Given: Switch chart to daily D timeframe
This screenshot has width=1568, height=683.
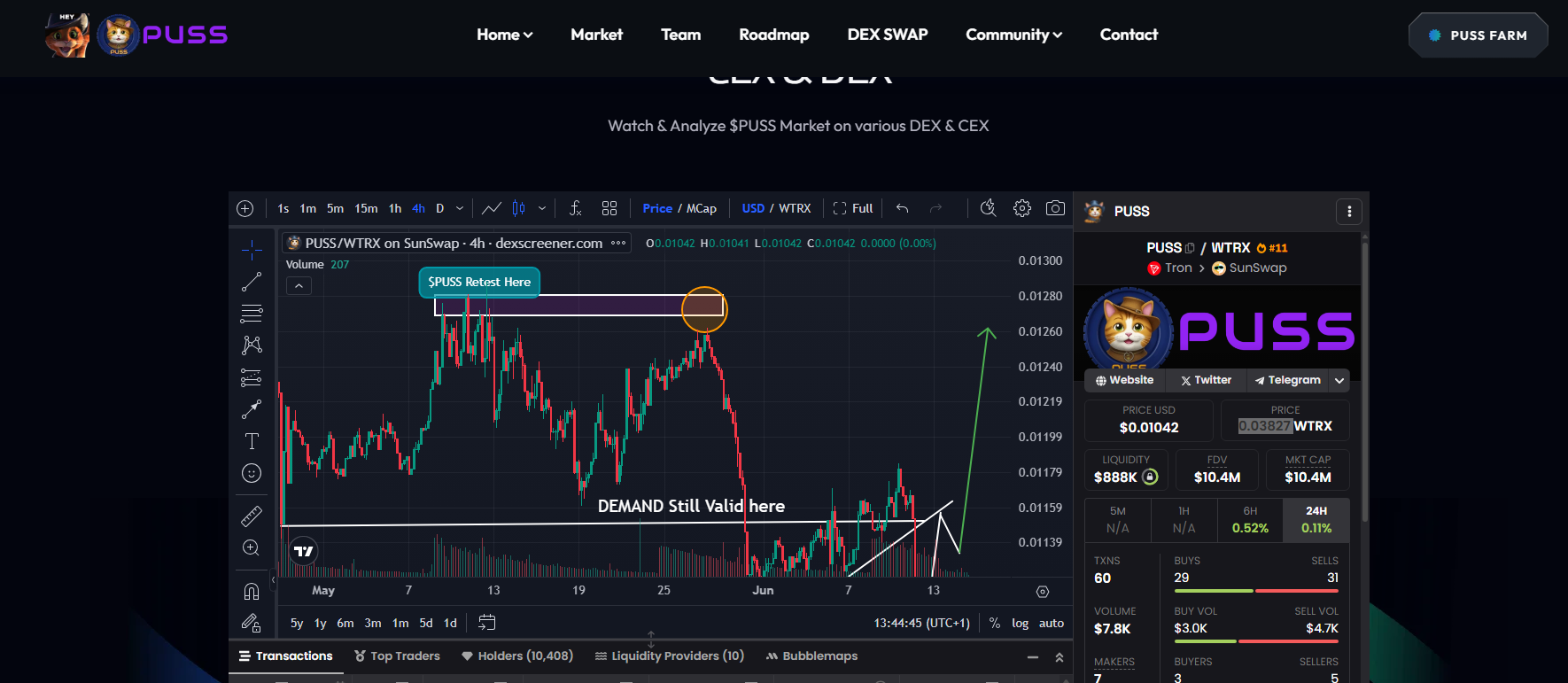Looking at the screenshot, I should tap(440, 208).
